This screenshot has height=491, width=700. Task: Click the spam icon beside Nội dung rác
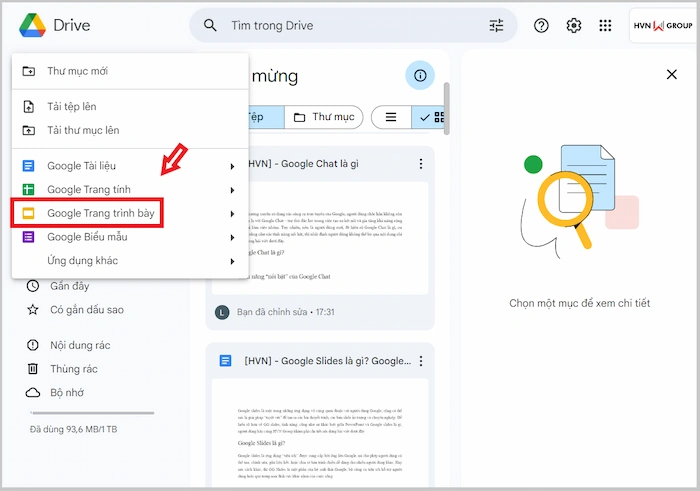(33, 345)
